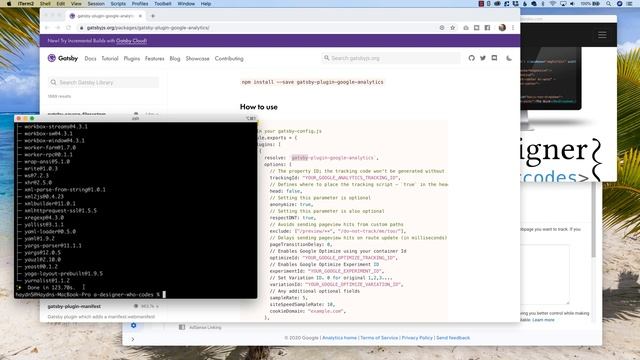
Task: Close the gatsby-plugin-google-analytics tab
Action: click(x=140, y=16)
